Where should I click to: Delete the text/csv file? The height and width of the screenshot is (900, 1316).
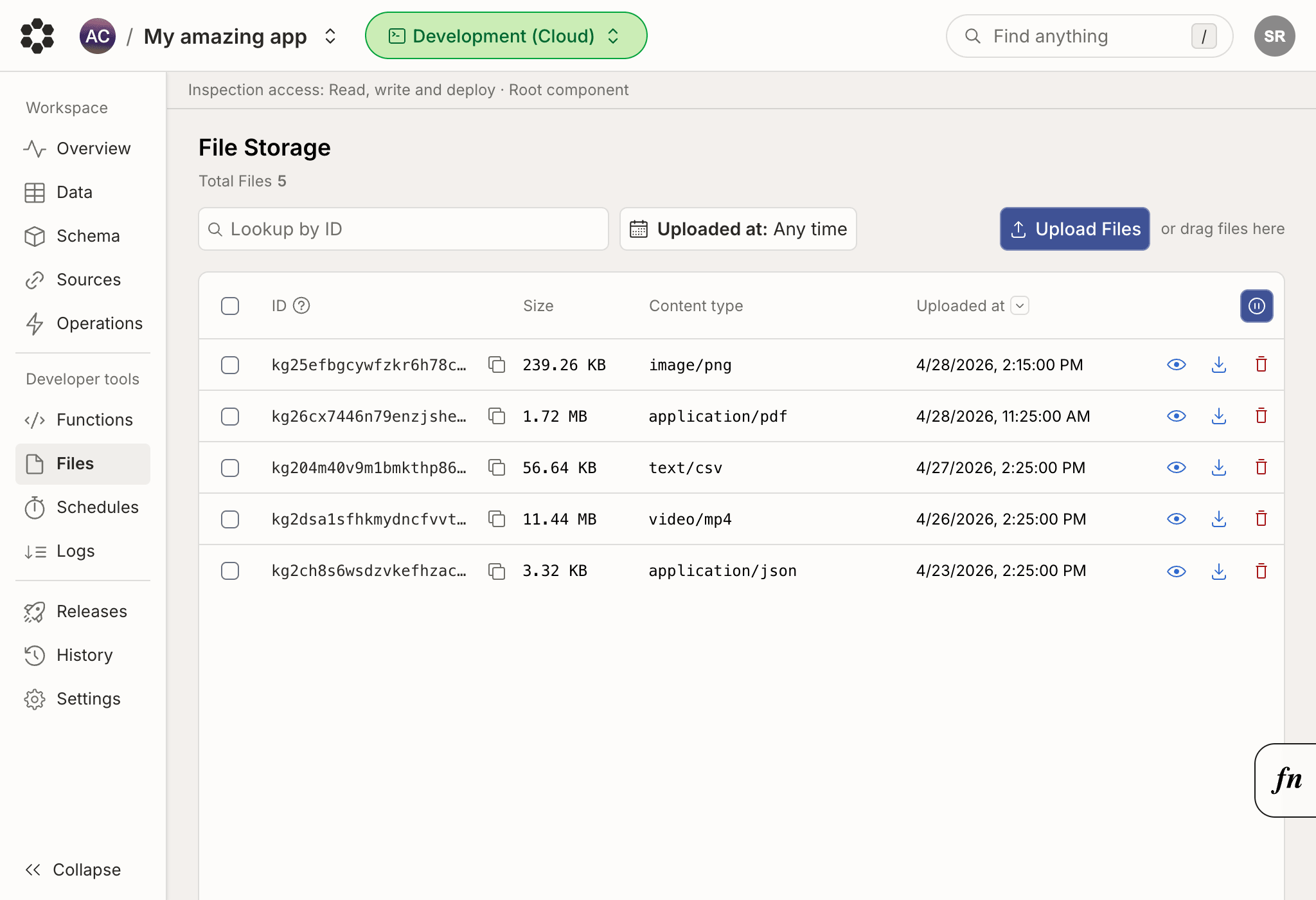coord(1261,467)
